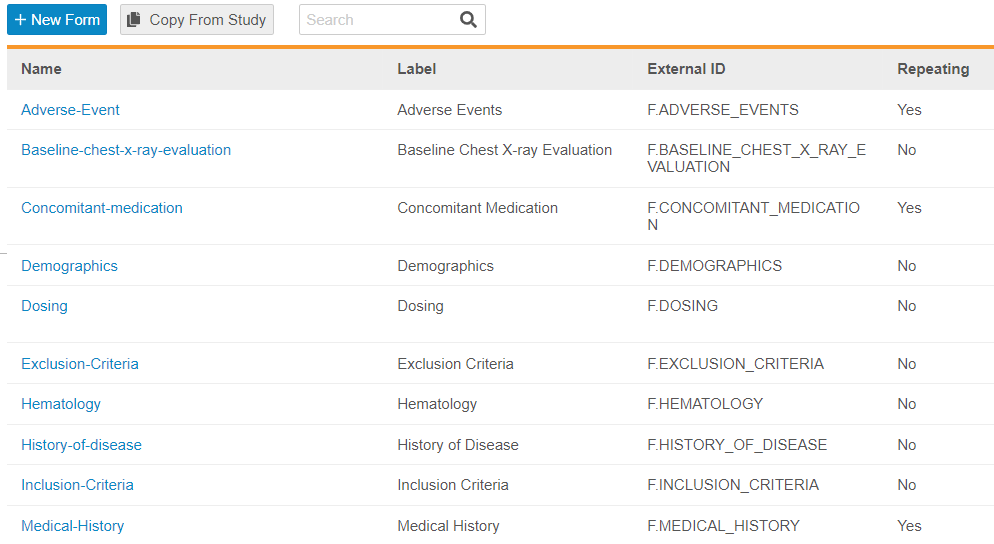Open the History-of-disease form
The height and width of the screenshot is (544, 994).
[81, 445]
